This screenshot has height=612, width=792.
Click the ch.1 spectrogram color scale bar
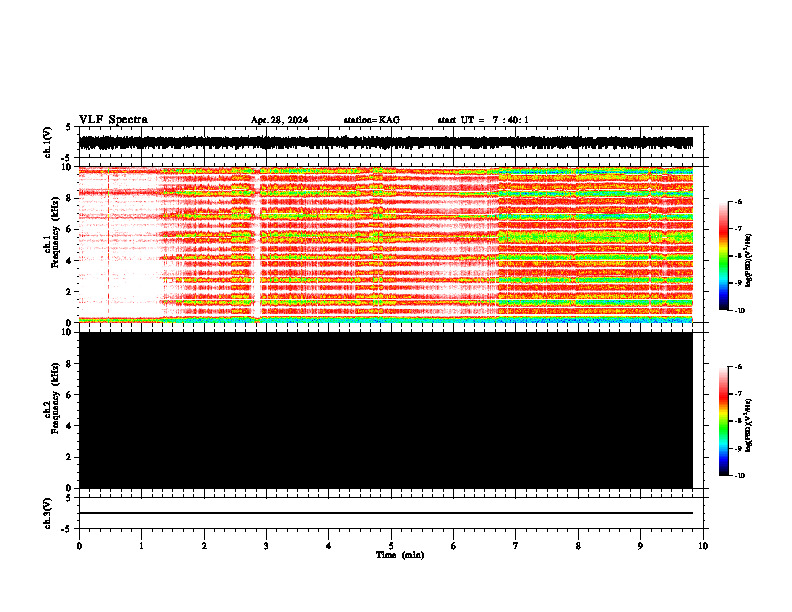pos(723,256)
